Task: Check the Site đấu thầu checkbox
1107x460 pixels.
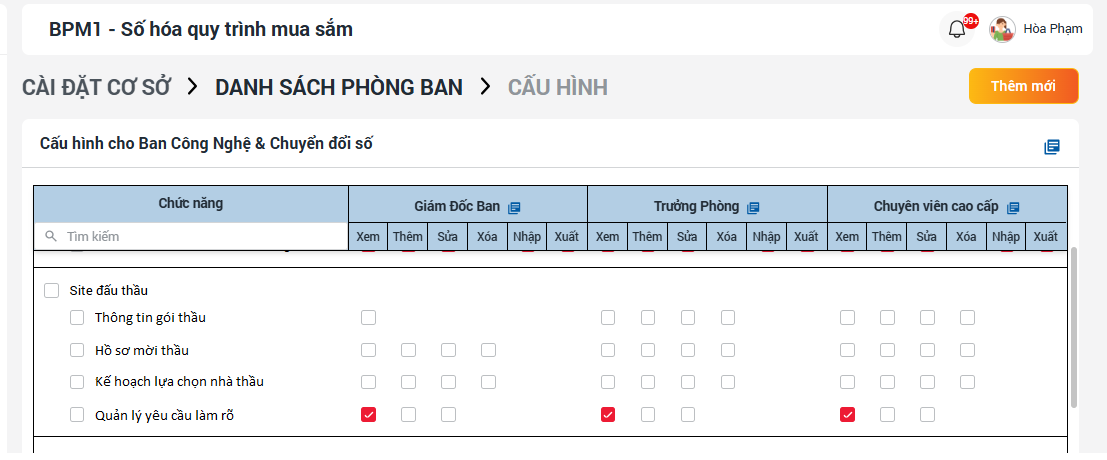Action: (52, 291)
